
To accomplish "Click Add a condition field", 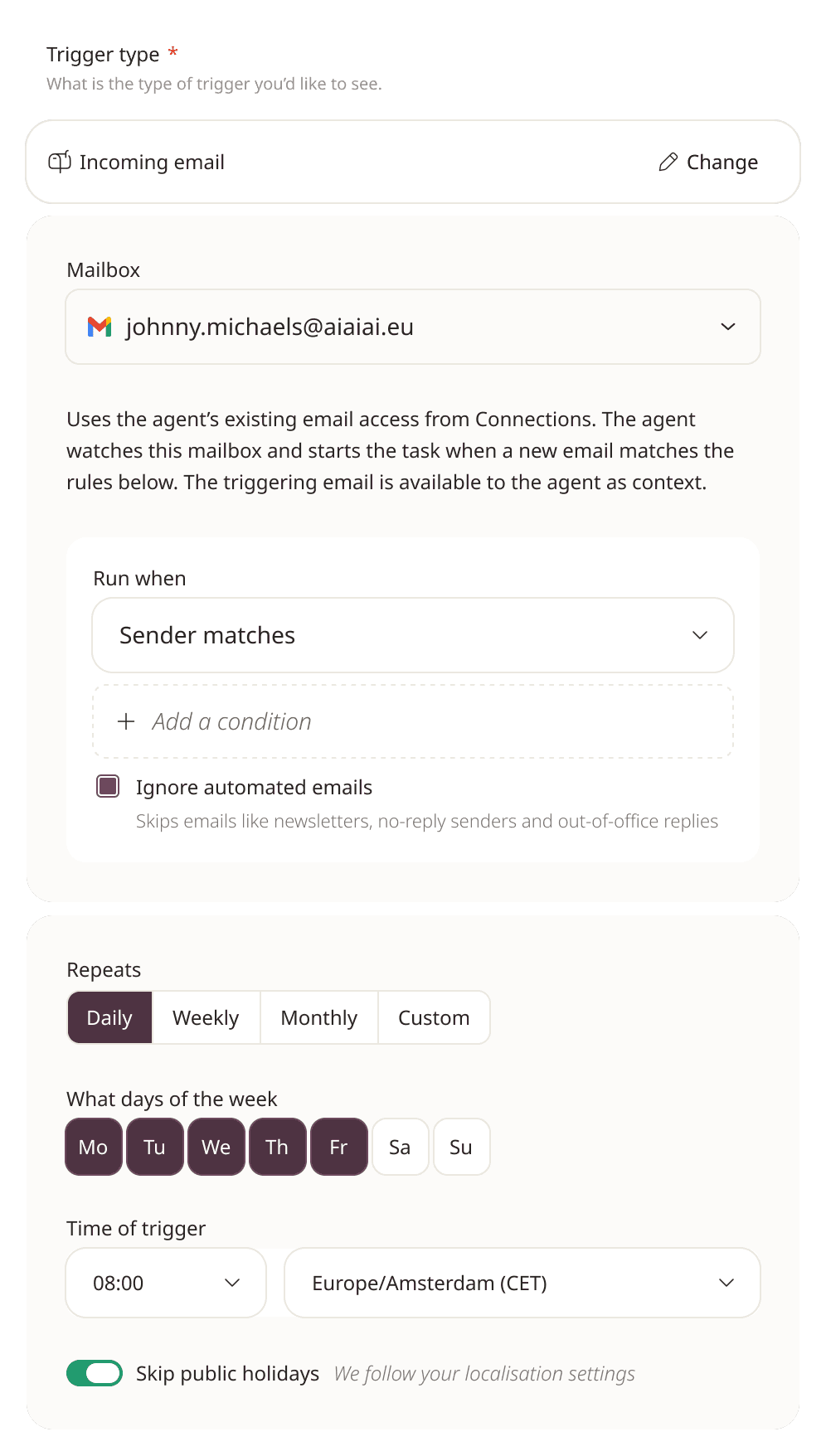I will pos(413,721).
